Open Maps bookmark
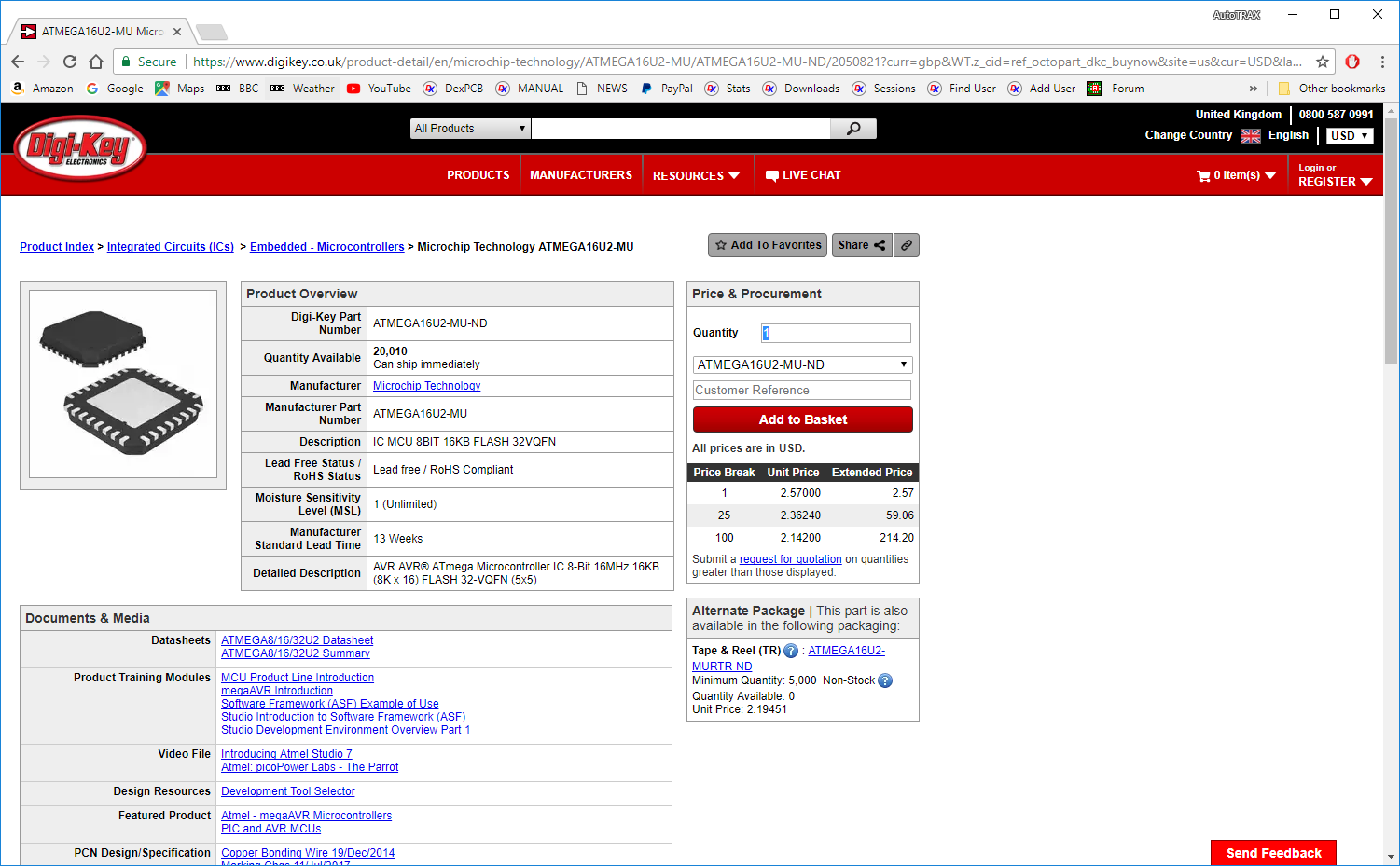Image resolution: width=1400 pixels, height=866 pixels. point(180,89)
